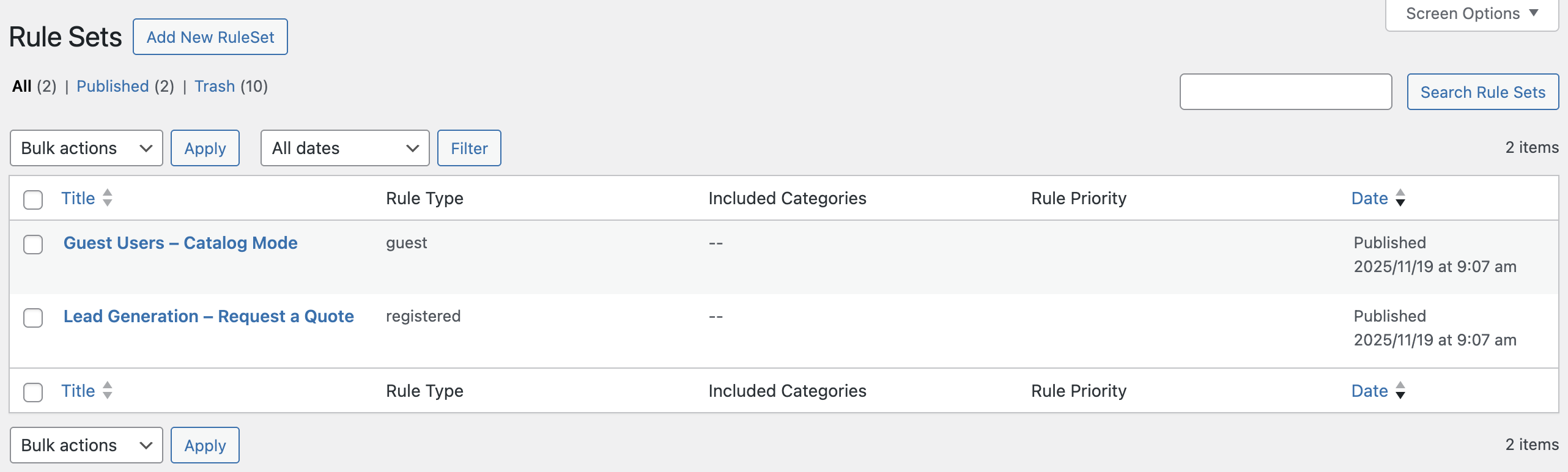
Task: Switch to the Trash view
Action: [215, 86]
